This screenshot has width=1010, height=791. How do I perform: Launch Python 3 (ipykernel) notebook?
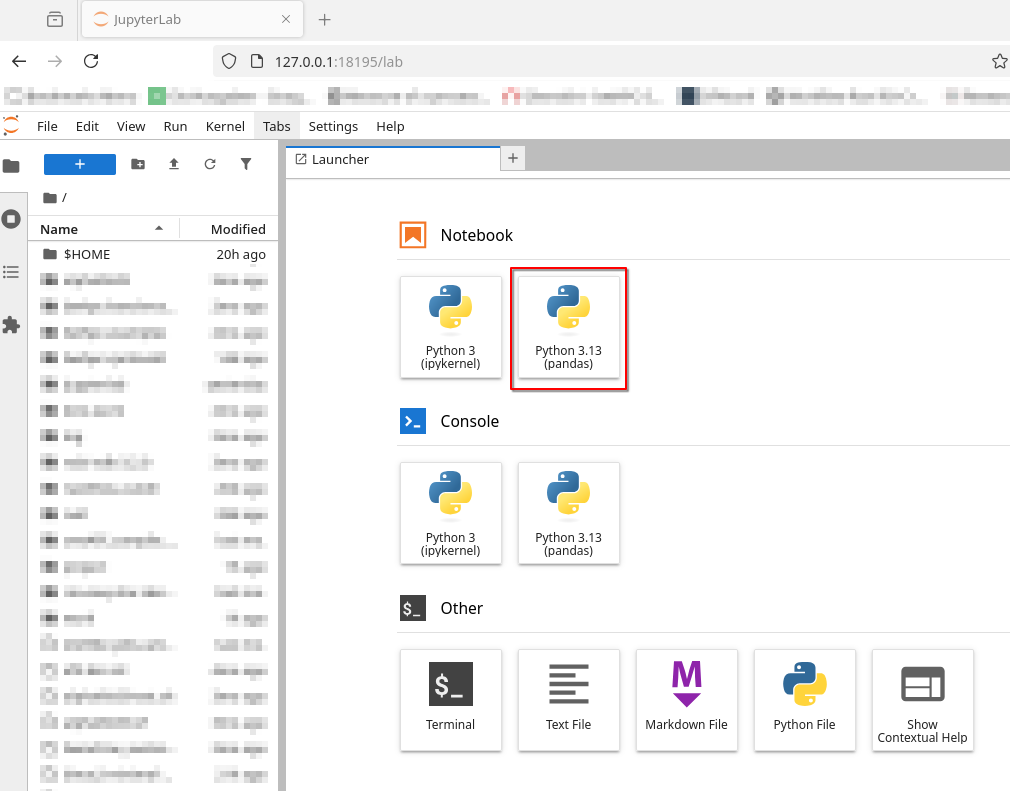tap(451, 327)
